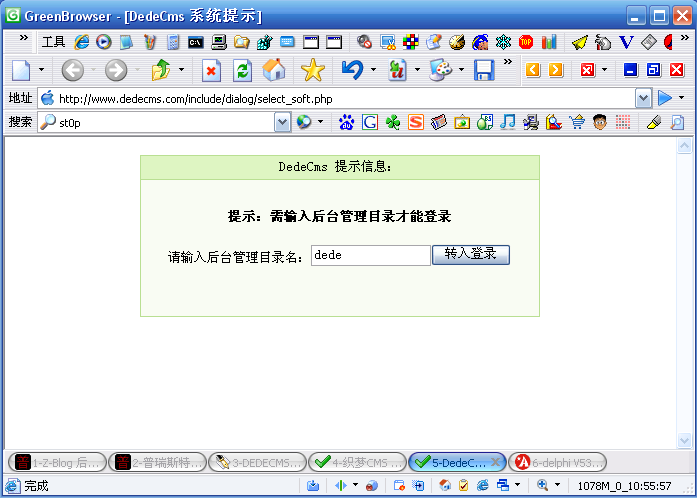Click the home icon in the status bar
The image size is (697, 498).
[445, 485]
